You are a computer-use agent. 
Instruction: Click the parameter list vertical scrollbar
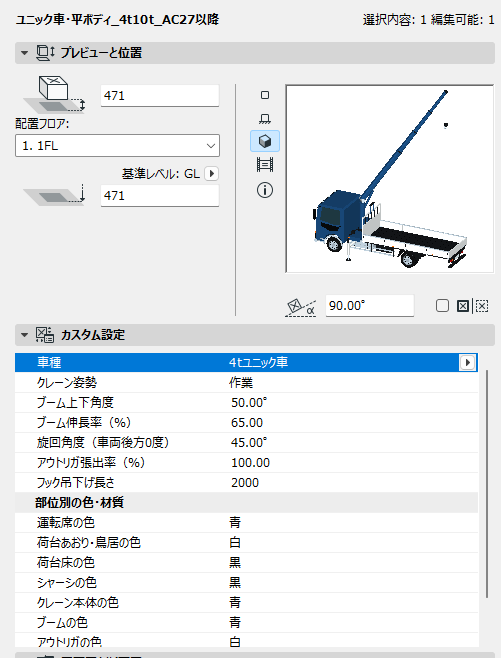coord(487,483)
